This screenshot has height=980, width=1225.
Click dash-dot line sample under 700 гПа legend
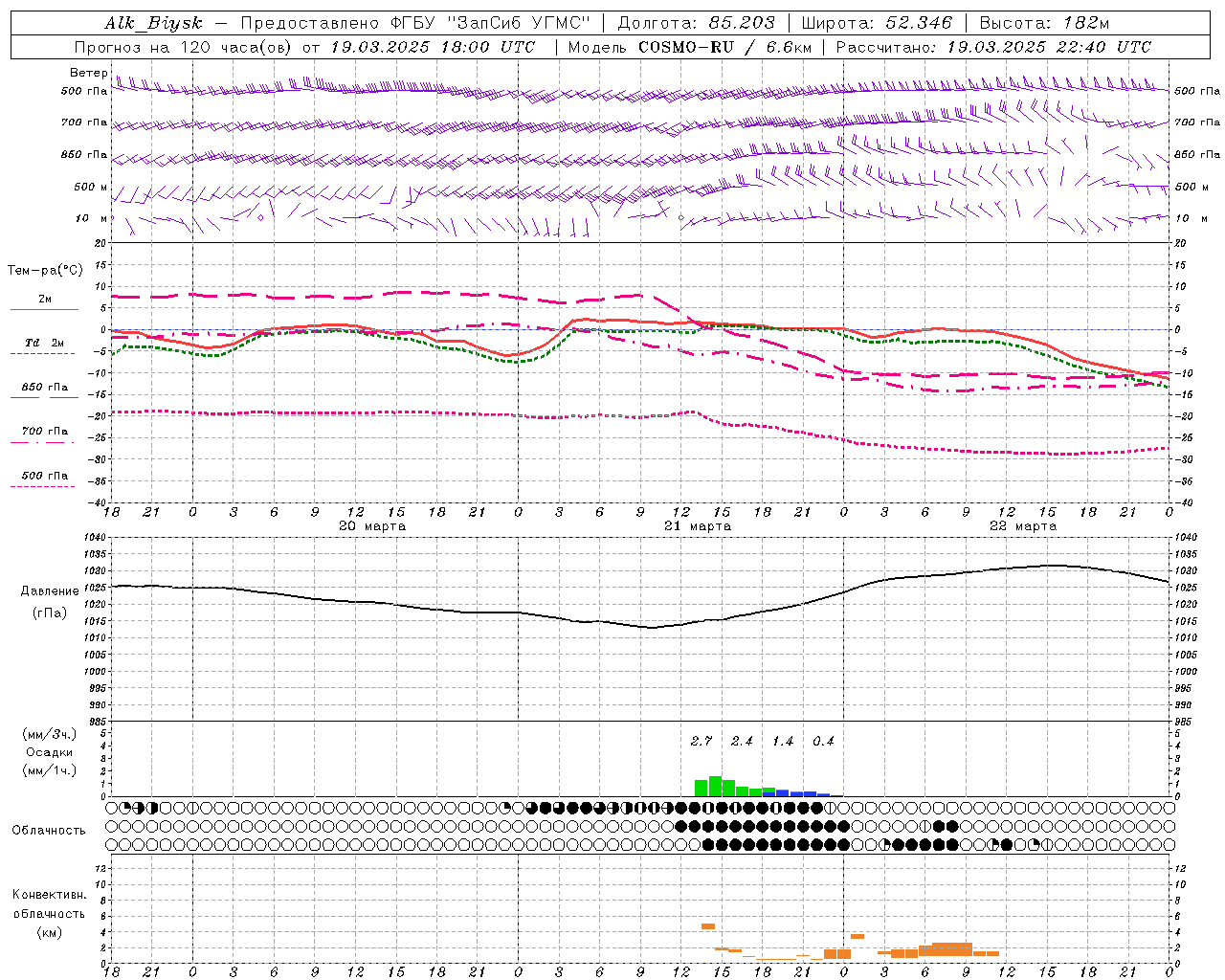coord(42,442)
